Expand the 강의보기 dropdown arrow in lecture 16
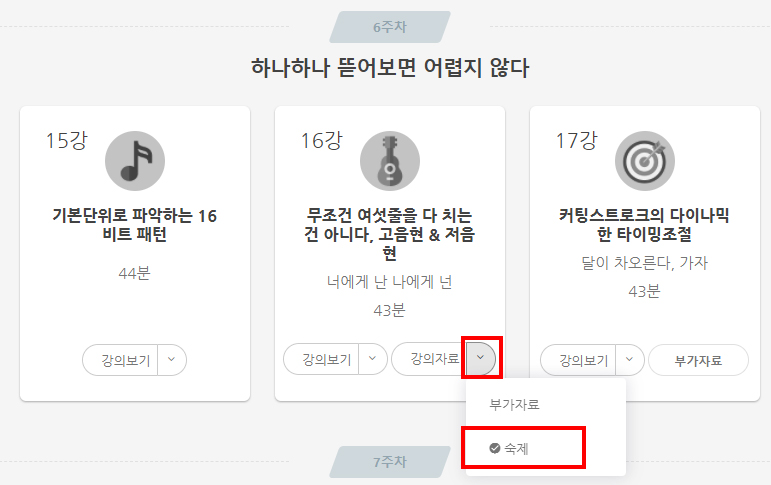Screen dimensions: 771x485 [x=373, y=359]
